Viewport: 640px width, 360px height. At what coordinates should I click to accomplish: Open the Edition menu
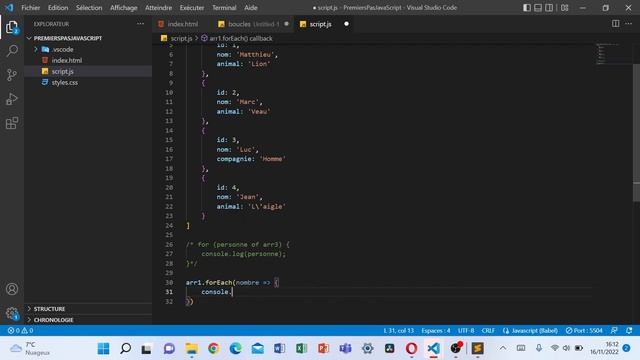[58, 8]
